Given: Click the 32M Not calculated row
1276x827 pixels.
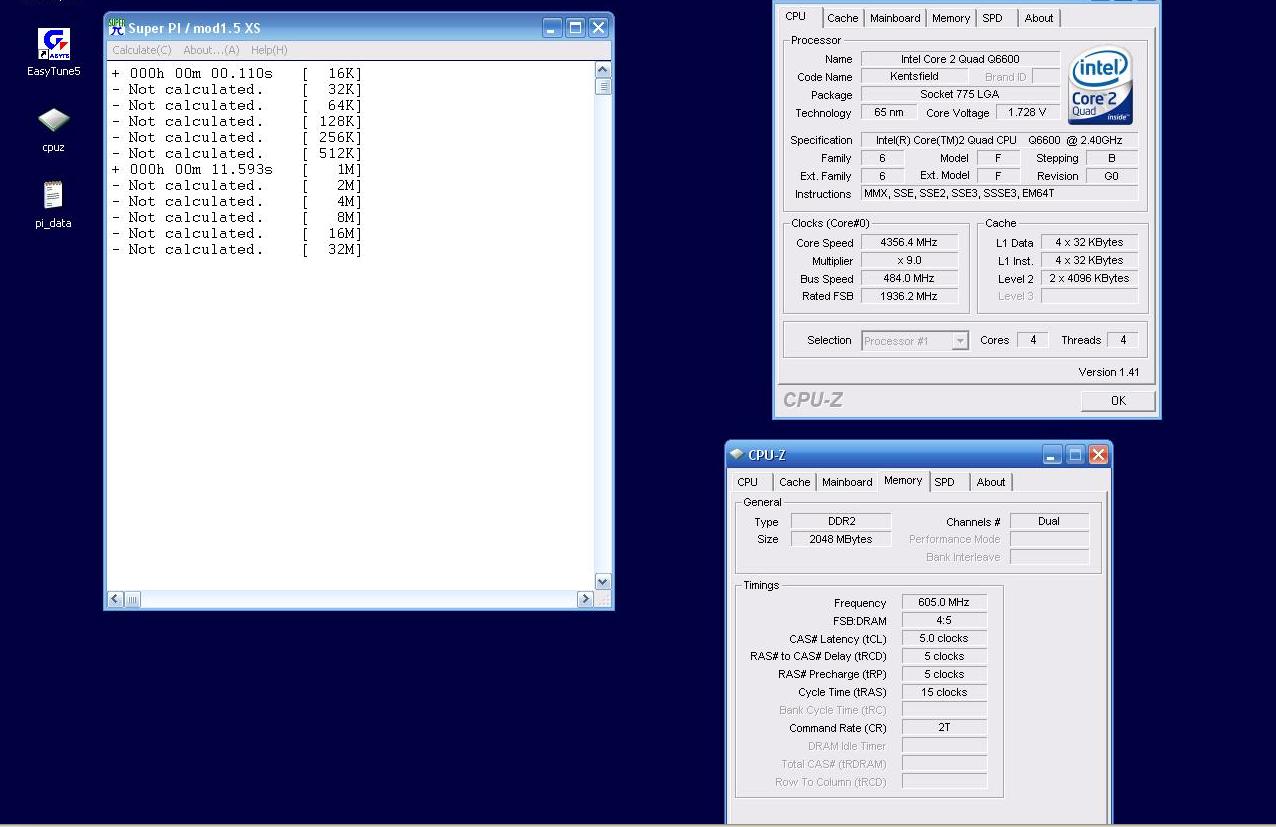Looking at the screenshot, I should [237, 249].
